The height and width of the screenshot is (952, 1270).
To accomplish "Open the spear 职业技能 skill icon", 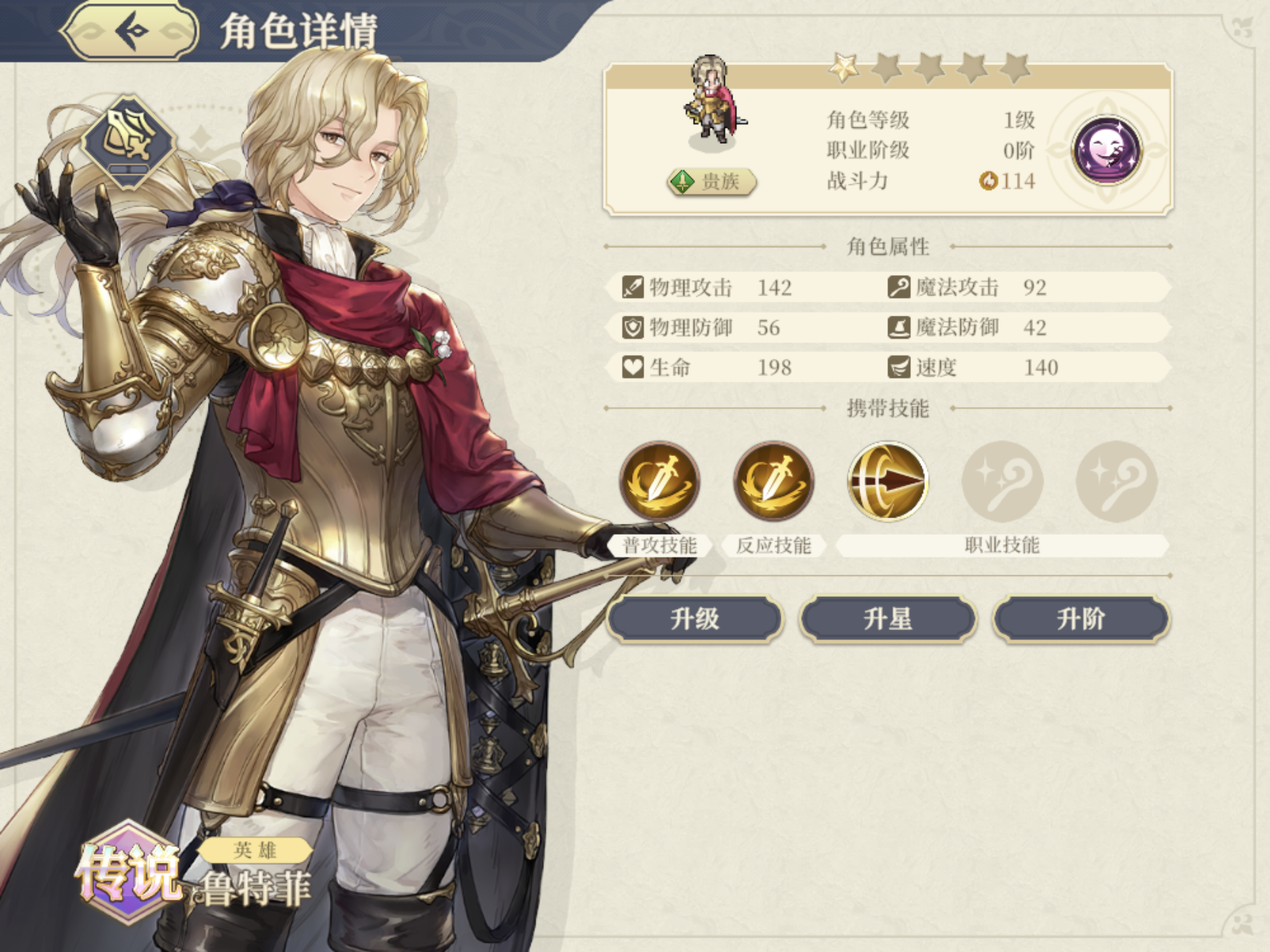I will [887, 481].
